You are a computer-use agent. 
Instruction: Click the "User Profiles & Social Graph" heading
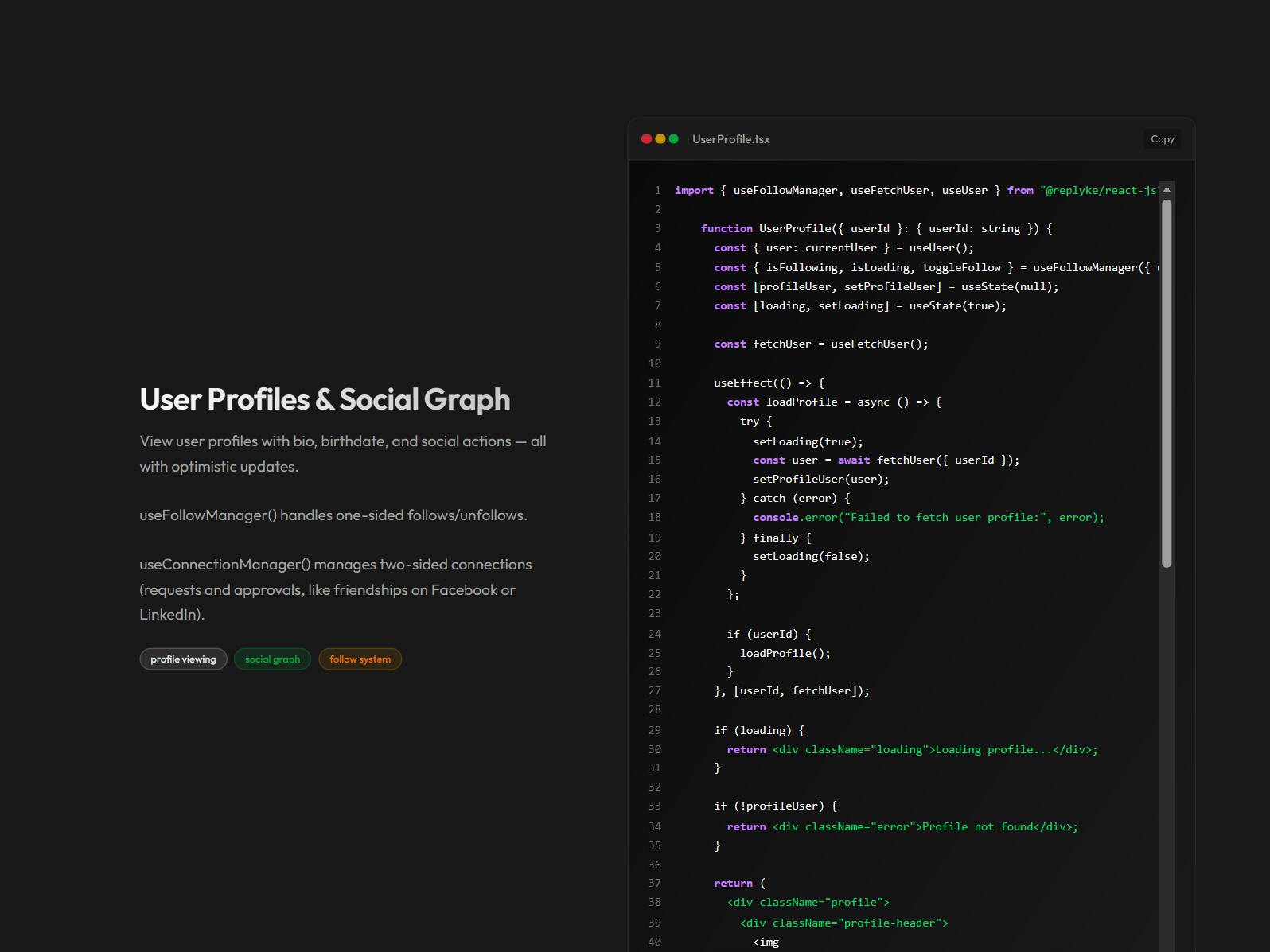pos(325,399)
